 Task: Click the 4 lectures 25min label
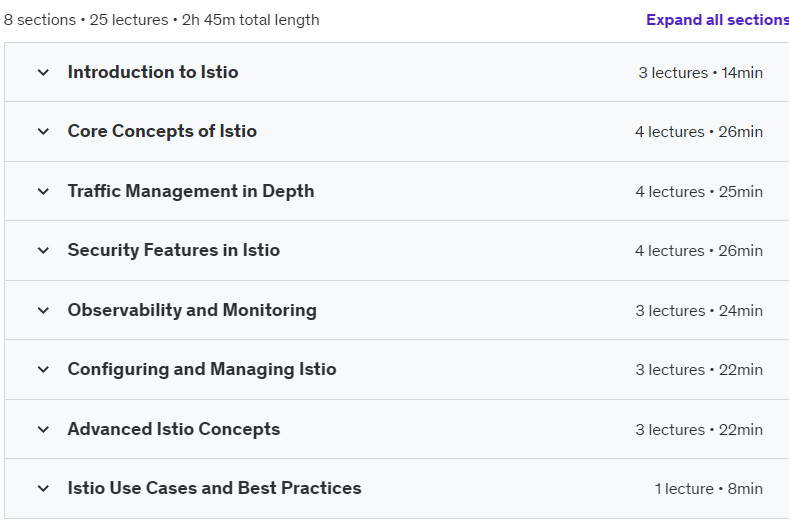click(x=699, y=192)
